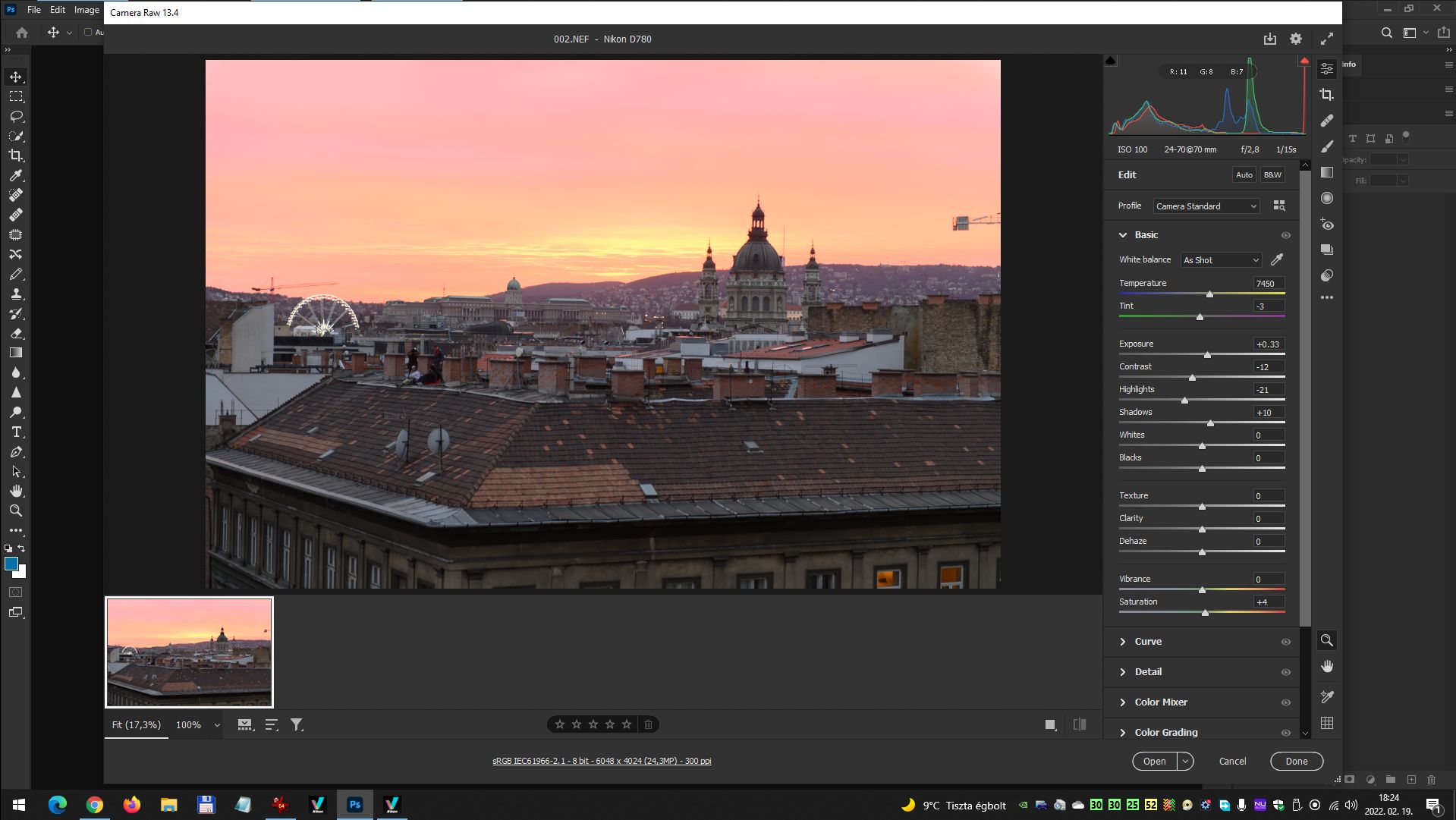1456x820 pixels.
Task: Open the Edit menu
Action: [x=58, y=10]
